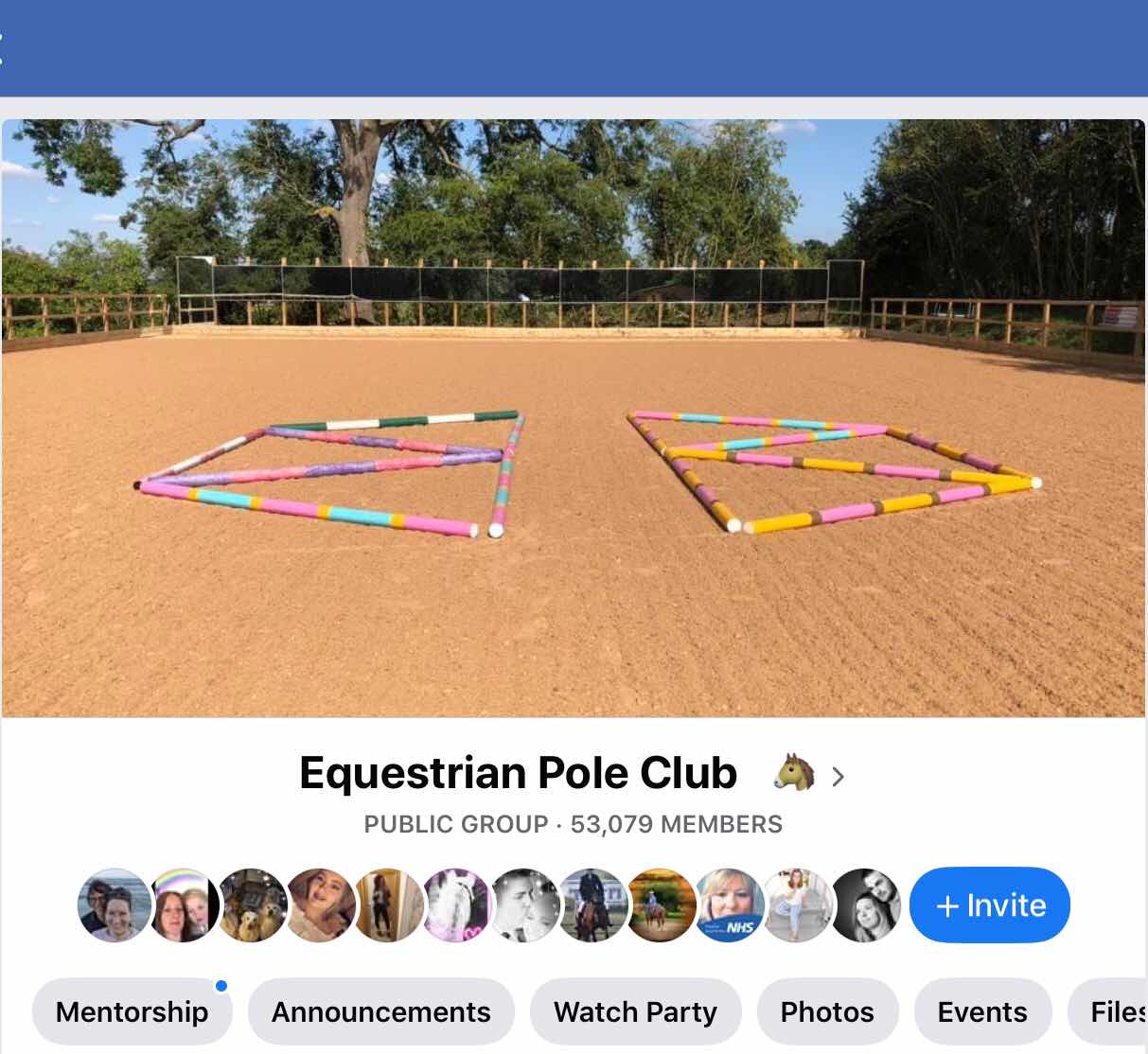Viewport: 1148px width, 1054px height.
Task: Open the partially visible Files tab
Action: pyautogui.click(x=1107, y=1011)
